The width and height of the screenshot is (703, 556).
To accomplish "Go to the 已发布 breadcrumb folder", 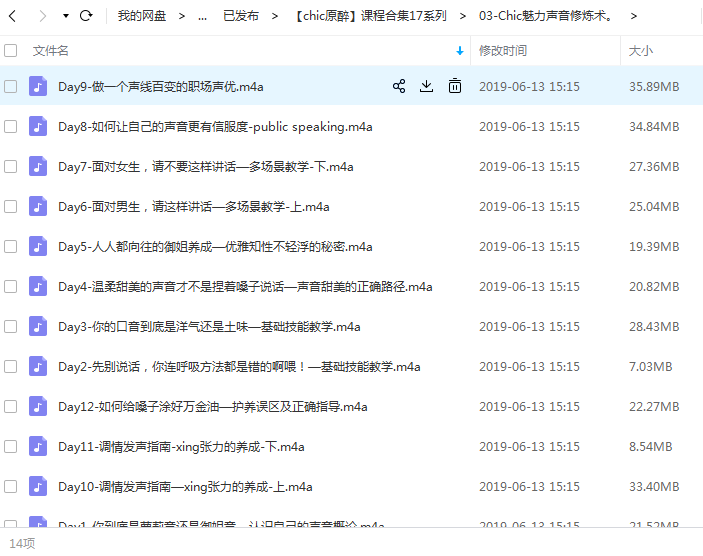I will 240,16.
